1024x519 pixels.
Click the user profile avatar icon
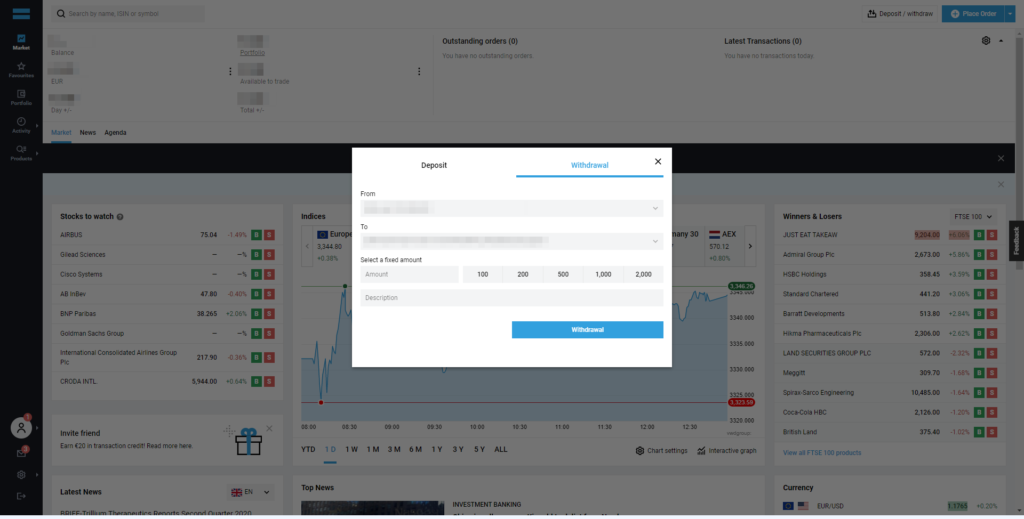(21, 427)
